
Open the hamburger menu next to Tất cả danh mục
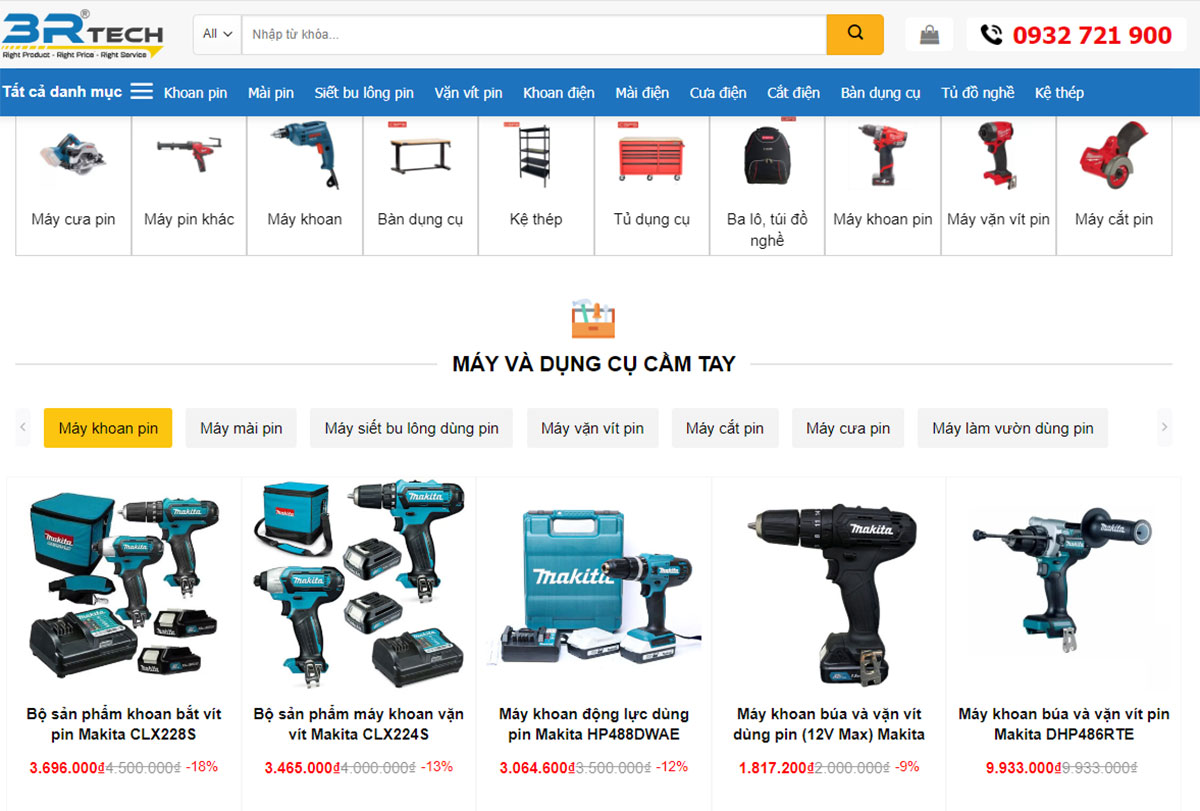pos(142,92)
